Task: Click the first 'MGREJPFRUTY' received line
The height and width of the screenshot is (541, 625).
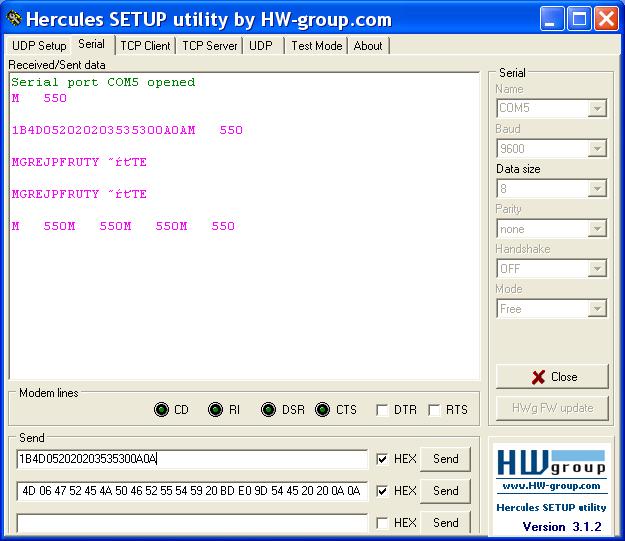Action: 79,162
